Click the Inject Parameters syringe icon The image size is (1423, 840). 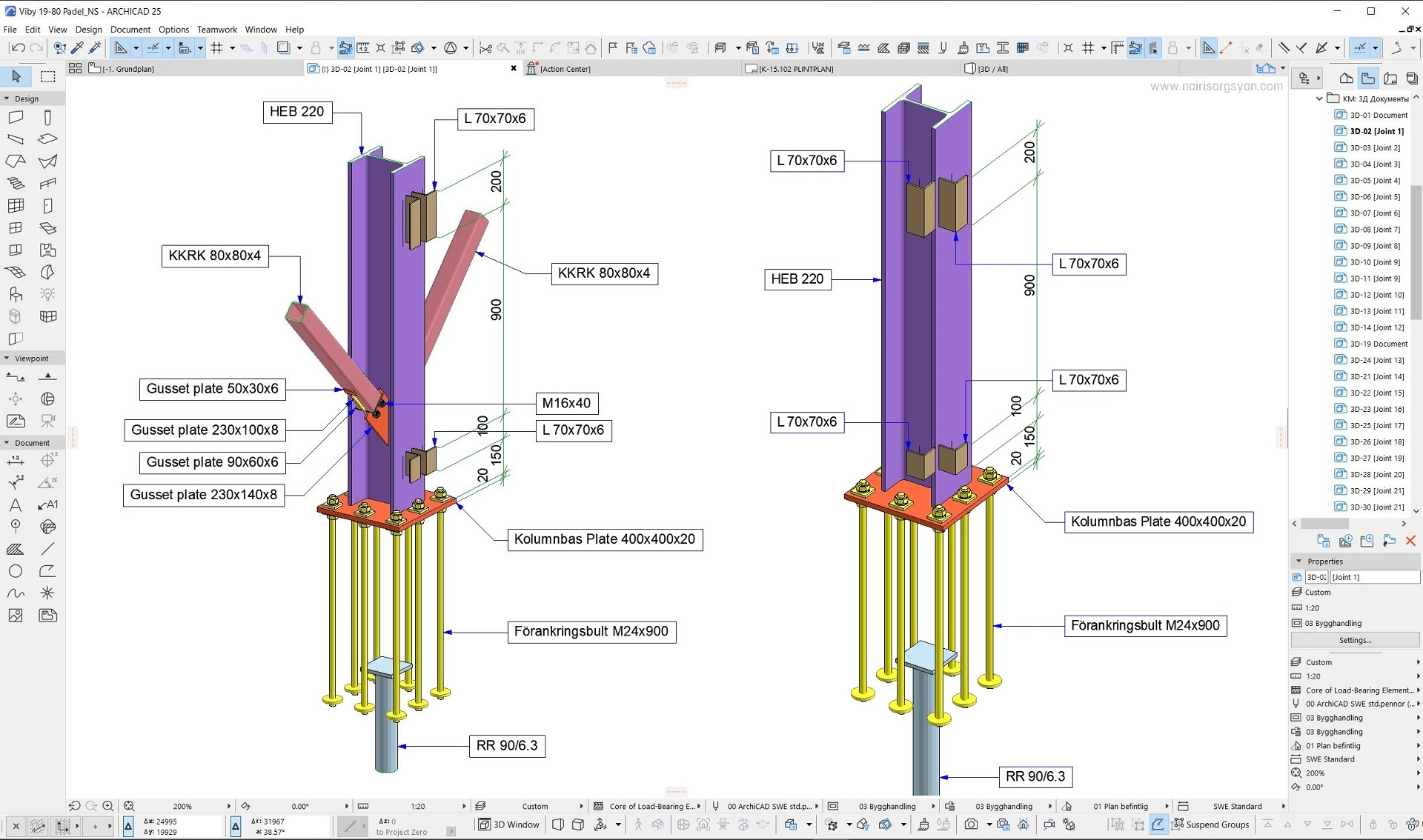pyautogui.click(x=95, y=48)
